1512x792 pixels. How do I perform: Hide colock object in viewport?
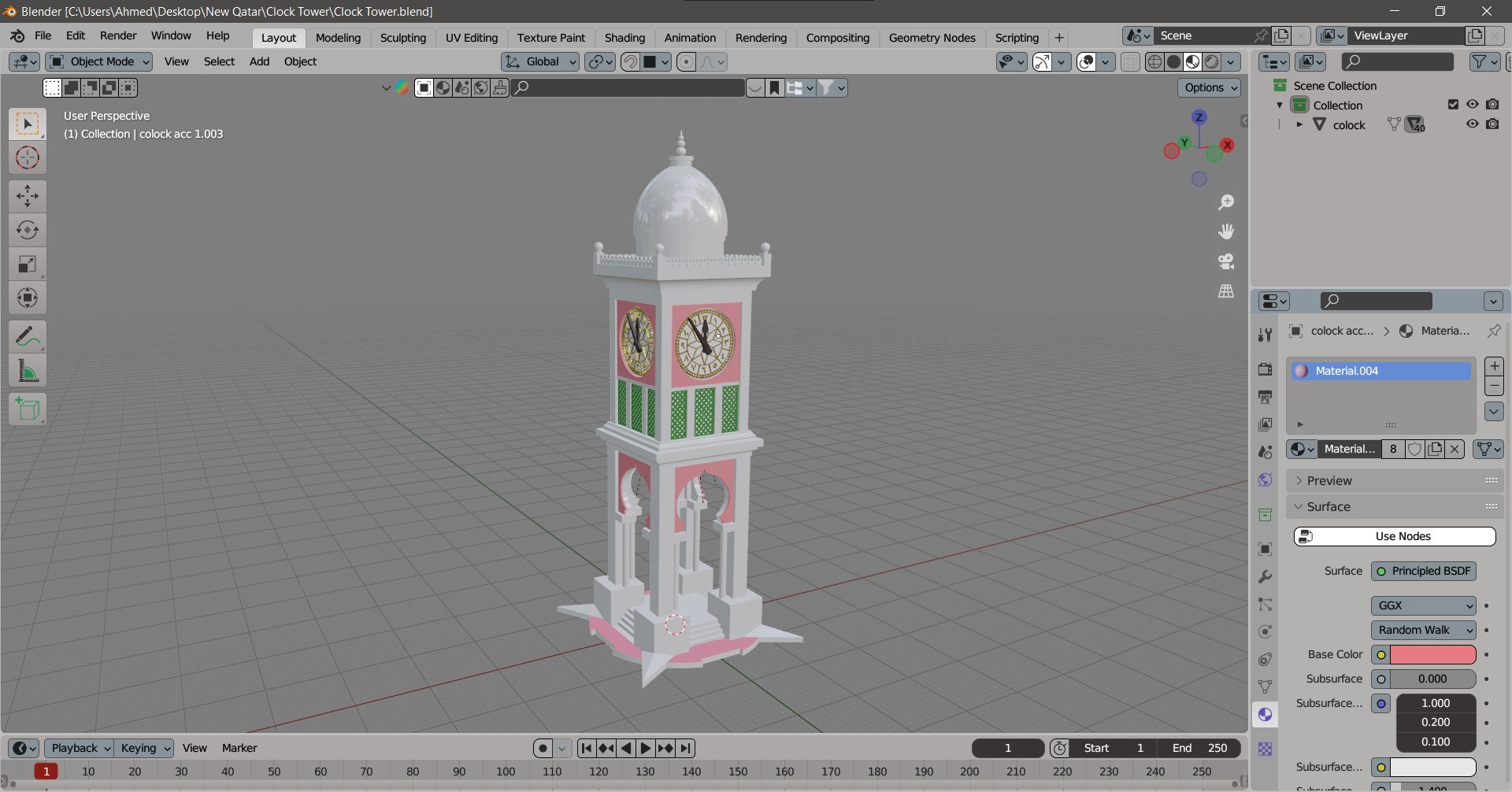coord(1472,124)
